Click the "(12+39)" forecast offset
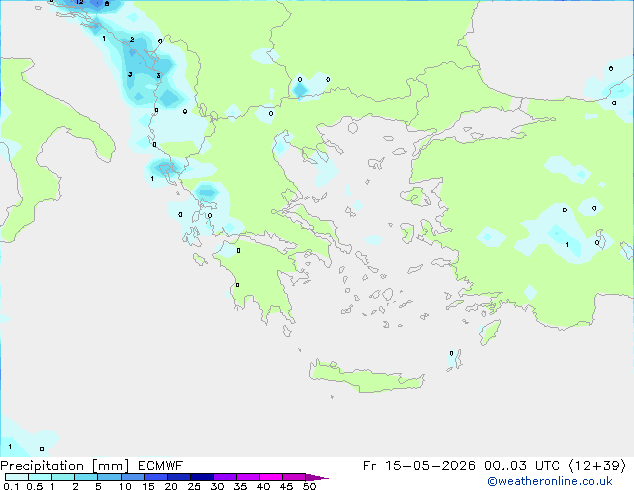 597,466
